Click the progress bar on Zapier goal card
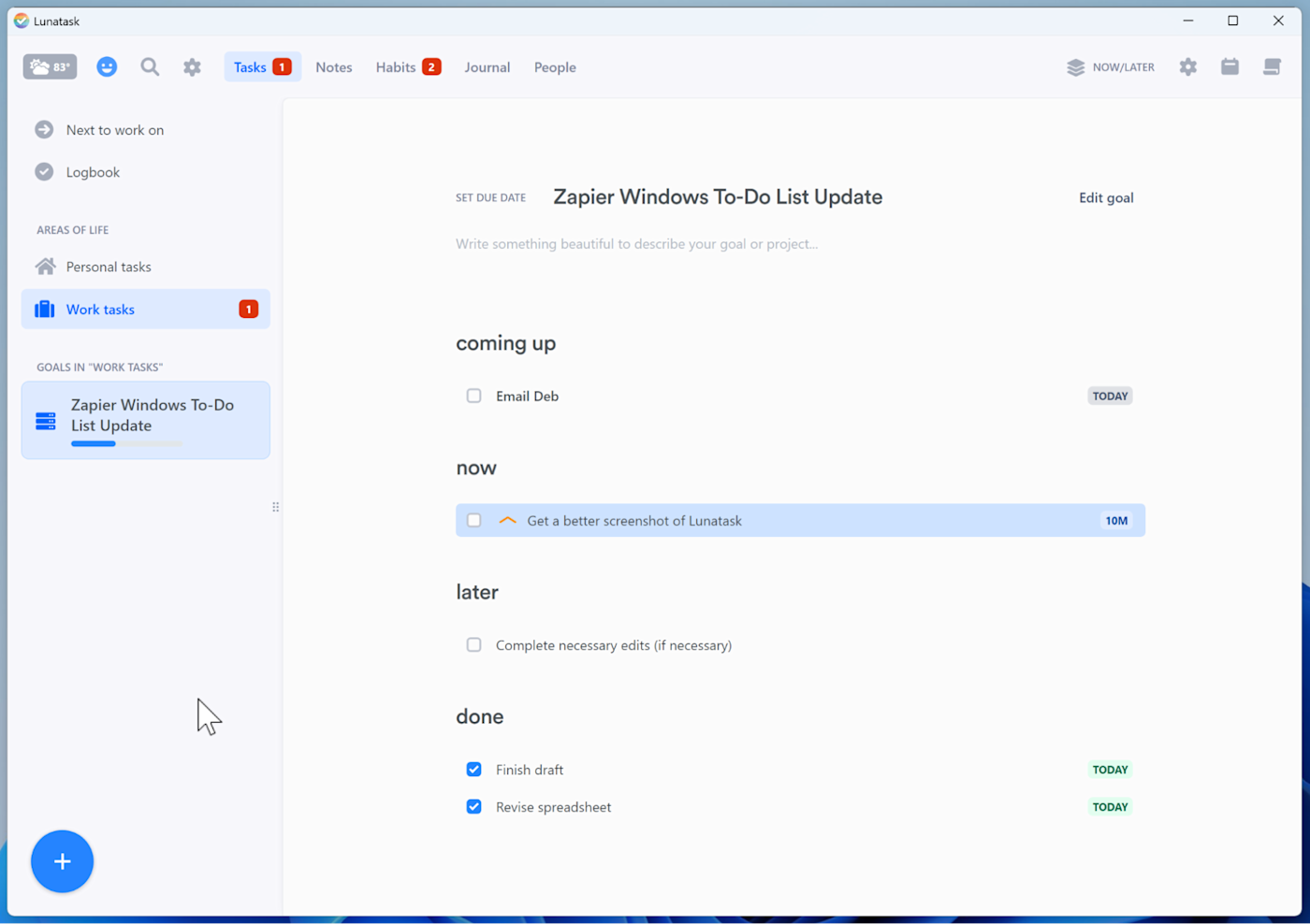This screenshot has width=1310, height=924. point(126,444)
